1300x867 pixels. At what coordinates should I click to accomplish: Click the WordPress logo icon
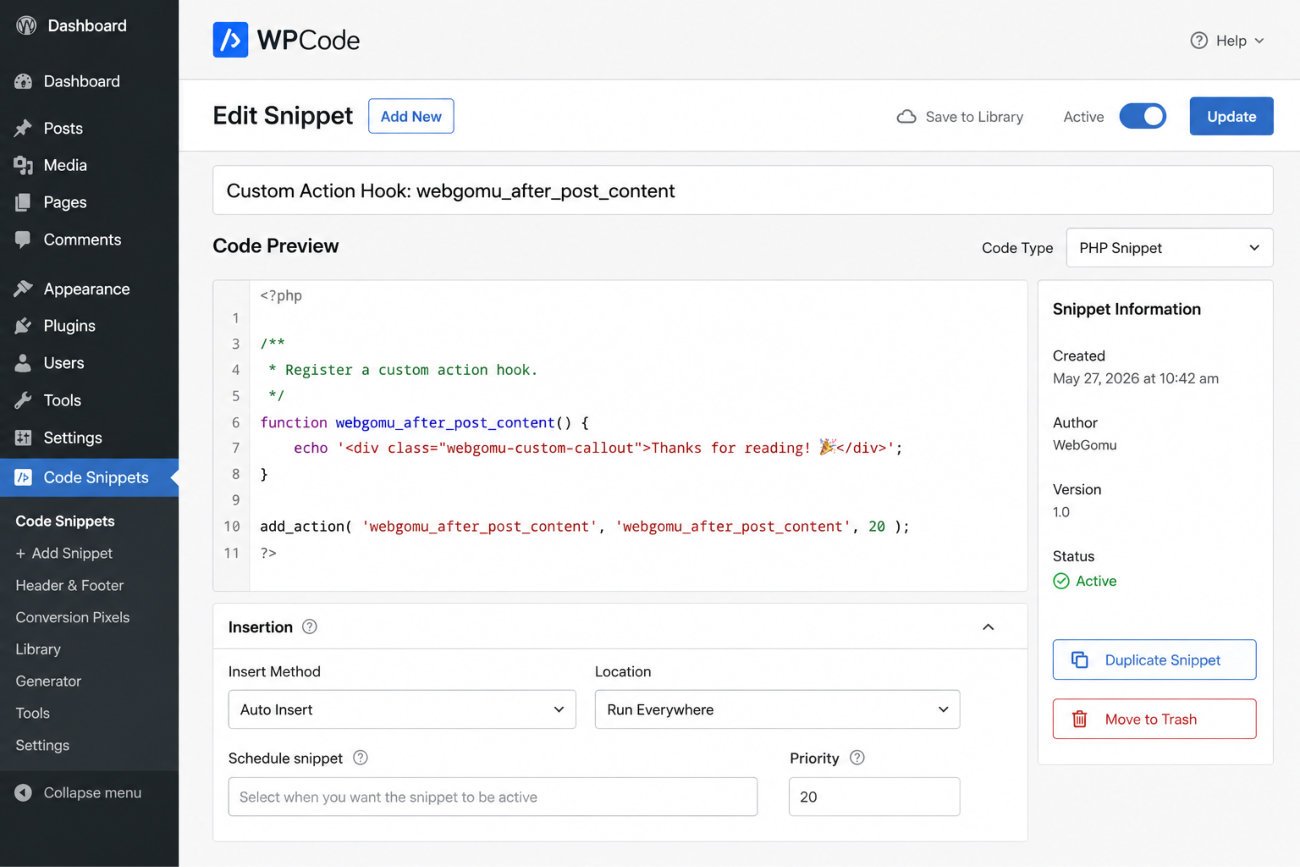click(26, 26)
